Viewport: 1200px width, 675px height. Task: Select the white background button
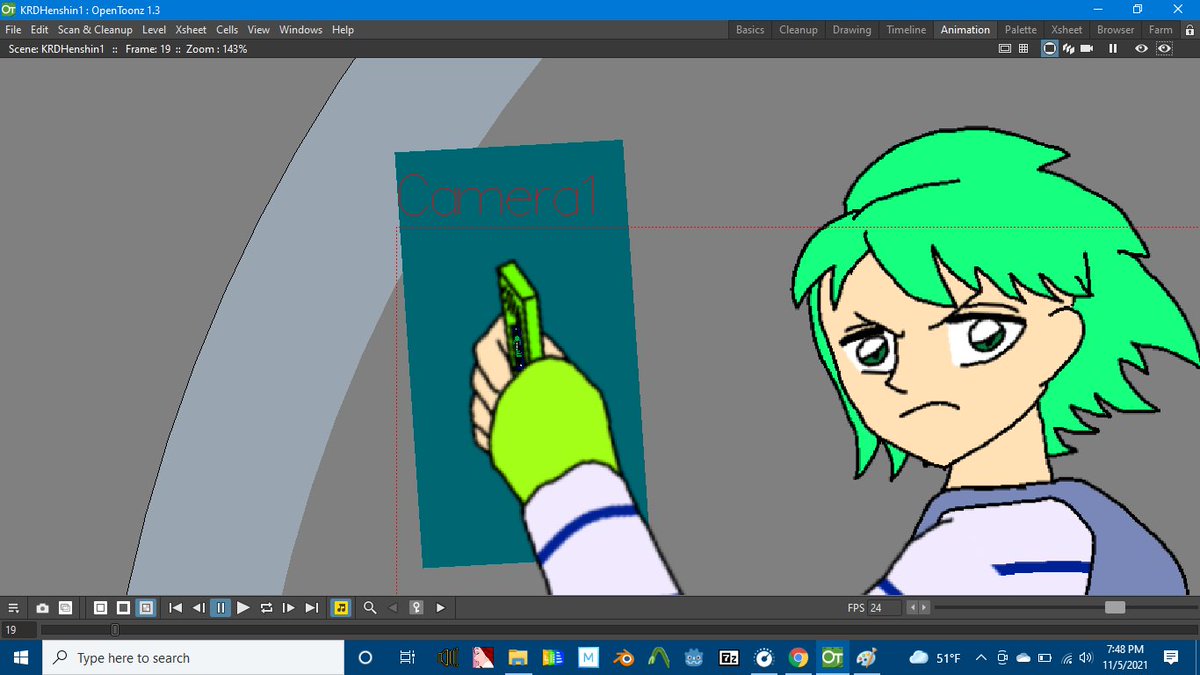[x=100, y=607]
